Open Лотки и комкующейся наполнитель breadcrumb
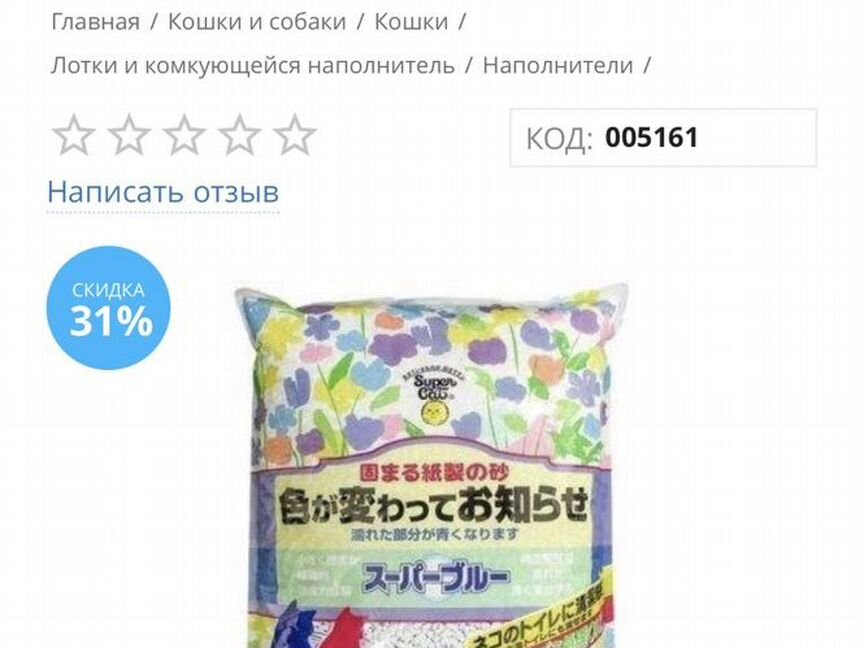 pos(253,66)
